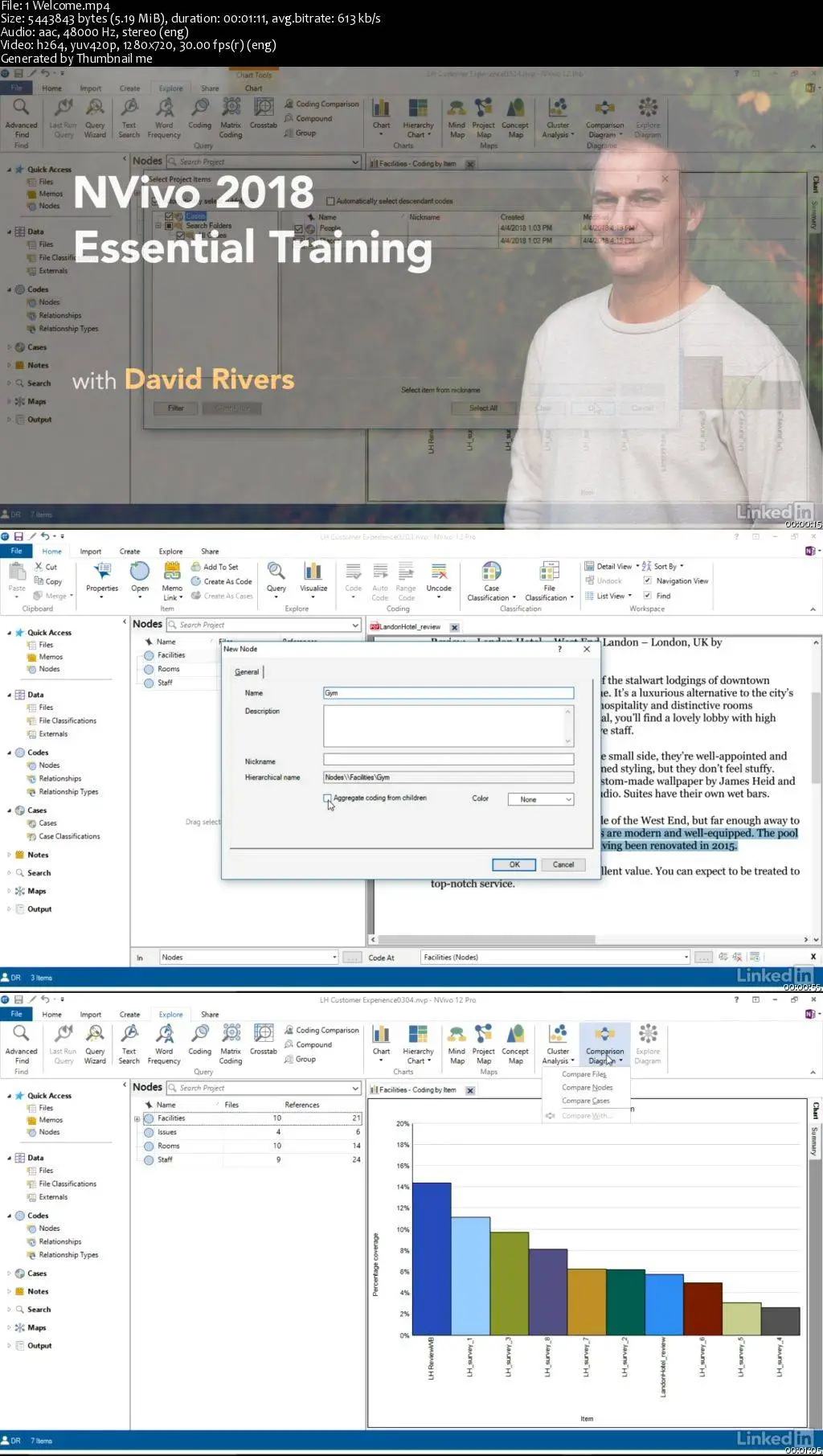Click the Compound query icon in the bar chart frame

[289, 1044]
